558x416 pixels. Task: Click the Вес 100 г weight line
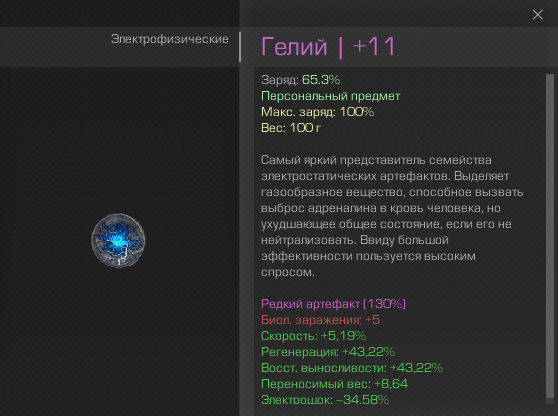pyautogui.click(x=291, y=128)
